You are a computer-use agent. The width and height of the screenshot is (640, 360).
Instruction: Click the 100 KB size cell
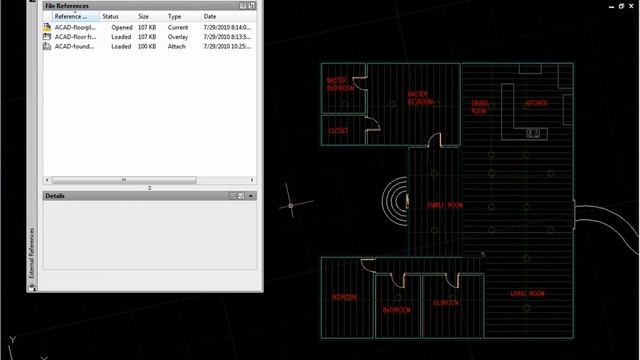click(147, 47)
